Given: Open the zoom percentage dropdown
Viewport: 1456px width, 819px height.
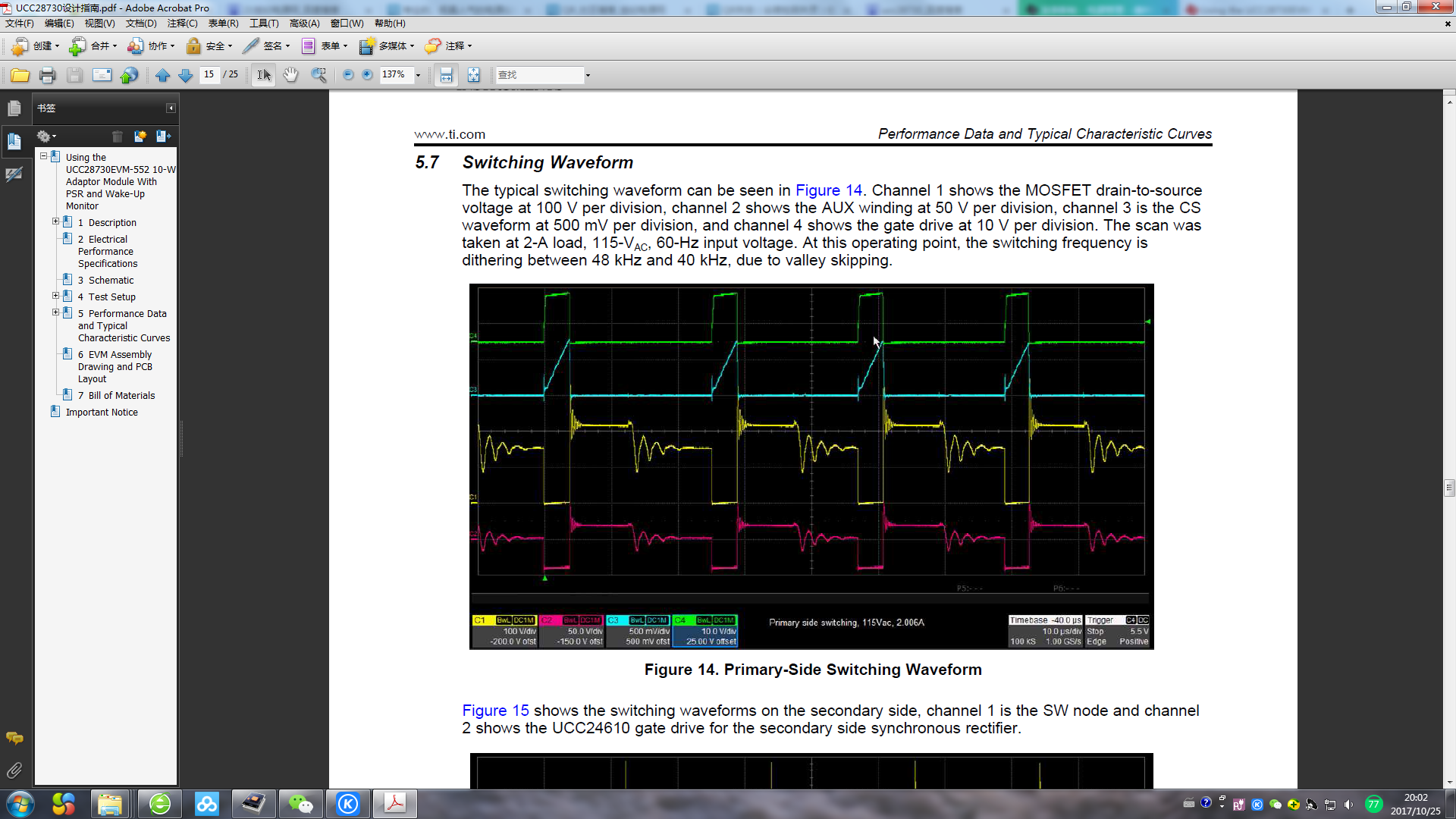Looking at the screenshot, I should click(418, 75).
